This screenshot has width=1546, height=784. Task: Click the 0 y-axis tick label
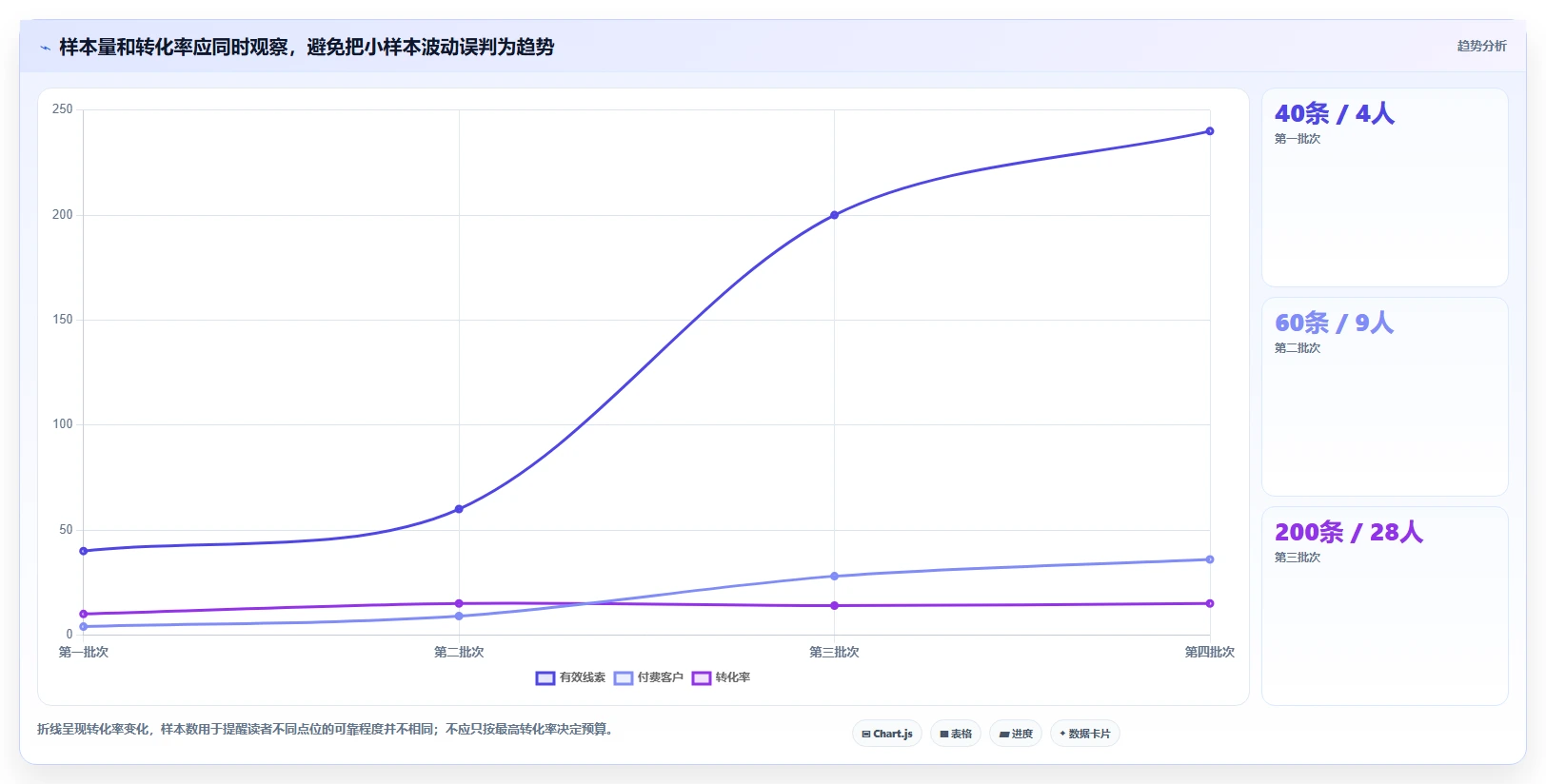coord(69,635)
